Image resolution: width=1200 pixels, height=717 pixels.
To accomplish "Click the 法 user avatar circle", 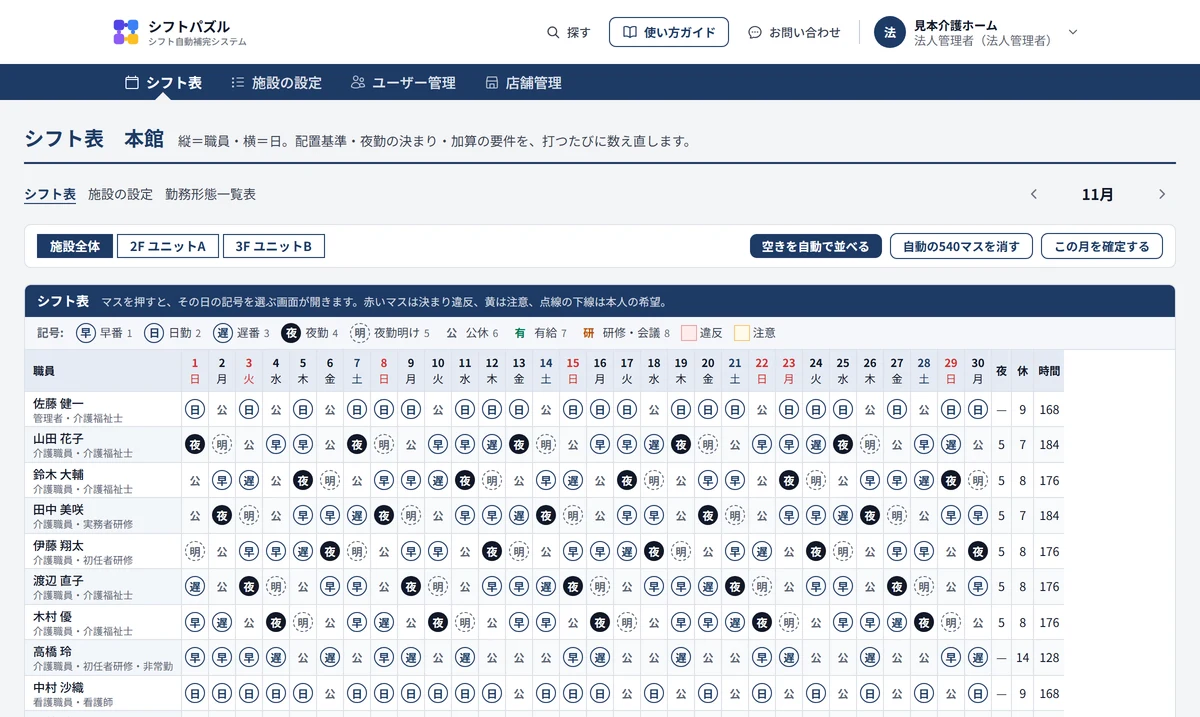I will pos(890,32).
